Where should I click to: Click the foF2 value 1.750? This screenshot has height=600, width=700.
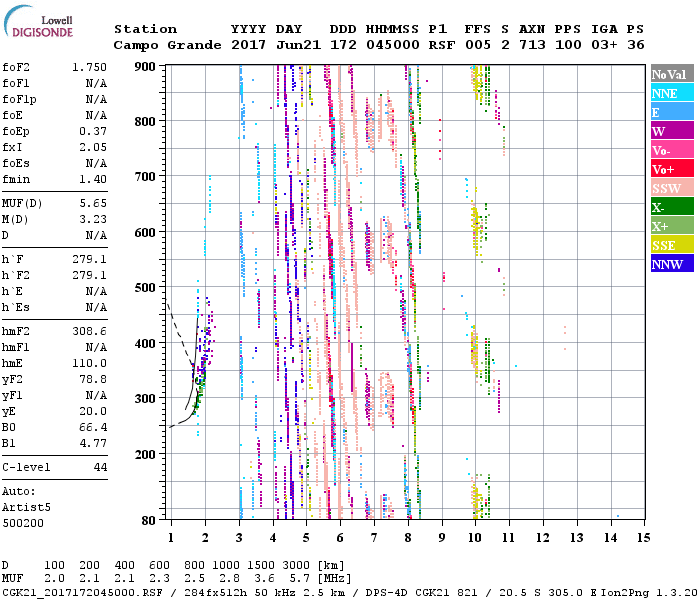click(88, 67)
